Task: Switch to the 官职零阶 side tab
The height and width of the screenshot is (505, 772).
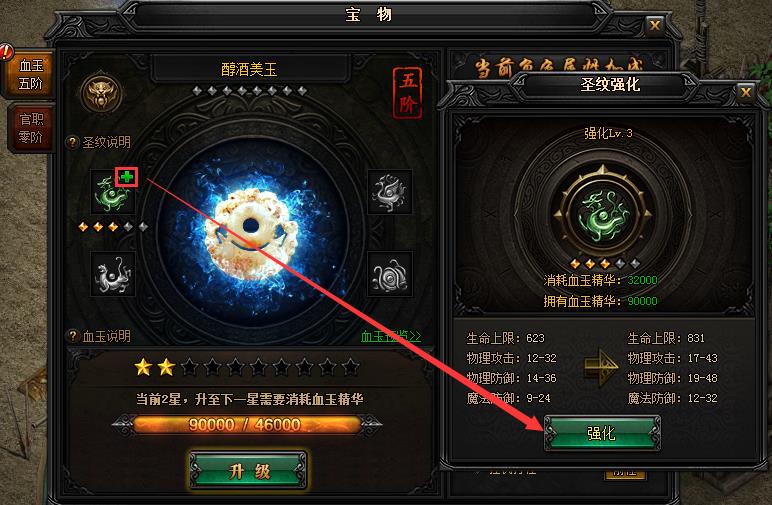Action: click(x=31, y=128)
